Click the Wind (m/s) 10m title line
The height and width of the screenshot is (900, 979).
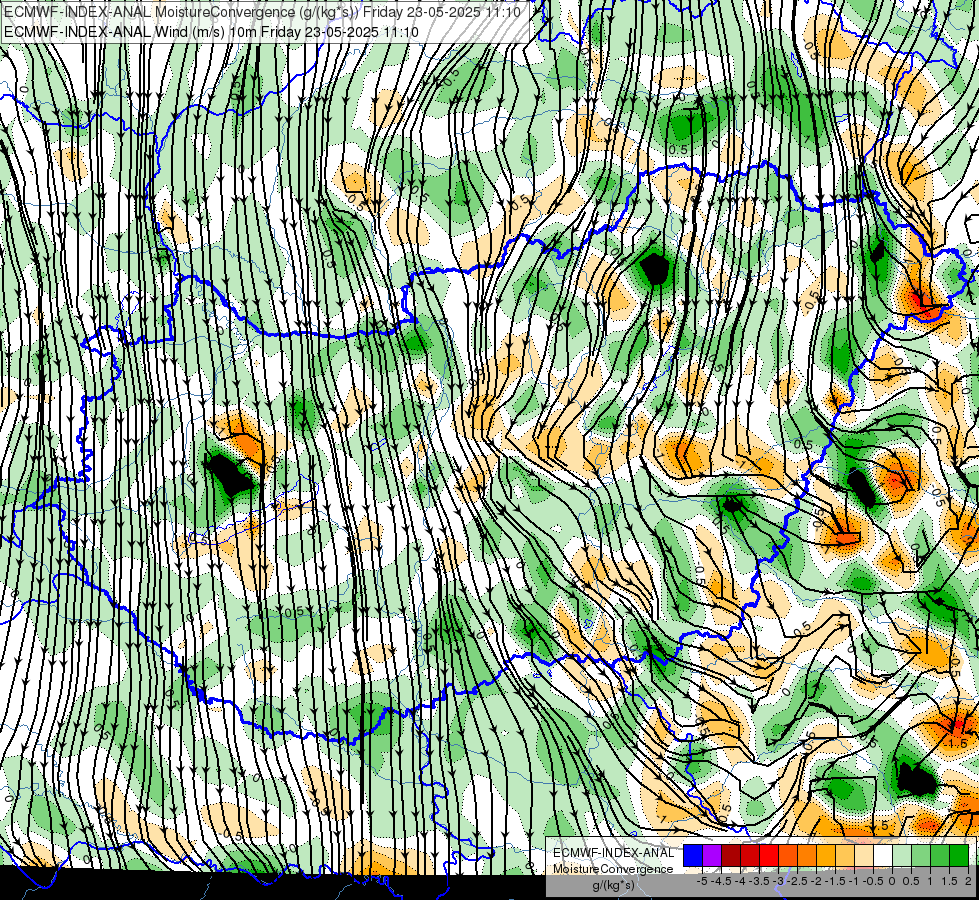[211, 31]
